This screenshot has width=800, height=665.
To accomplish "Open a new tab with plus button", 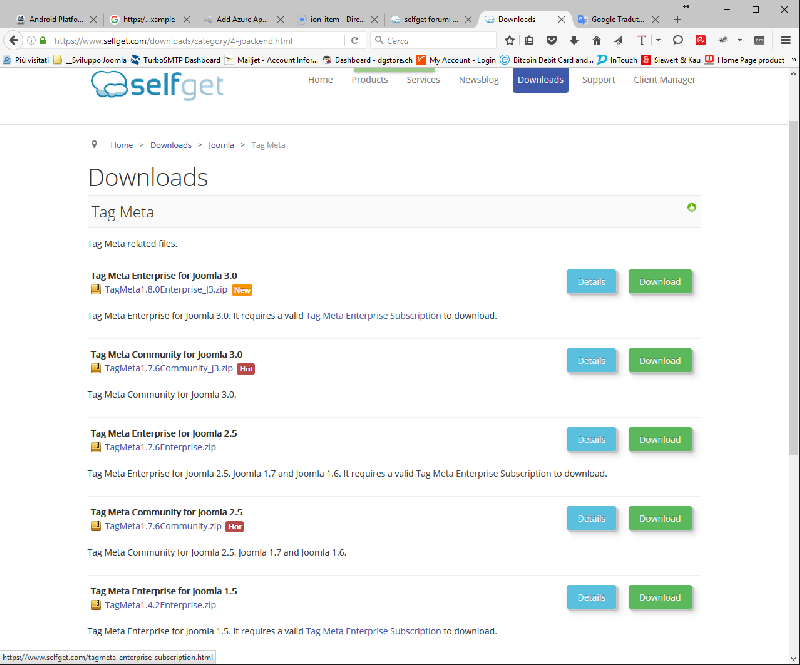I will pyautogui.click(x=677, y=19).
